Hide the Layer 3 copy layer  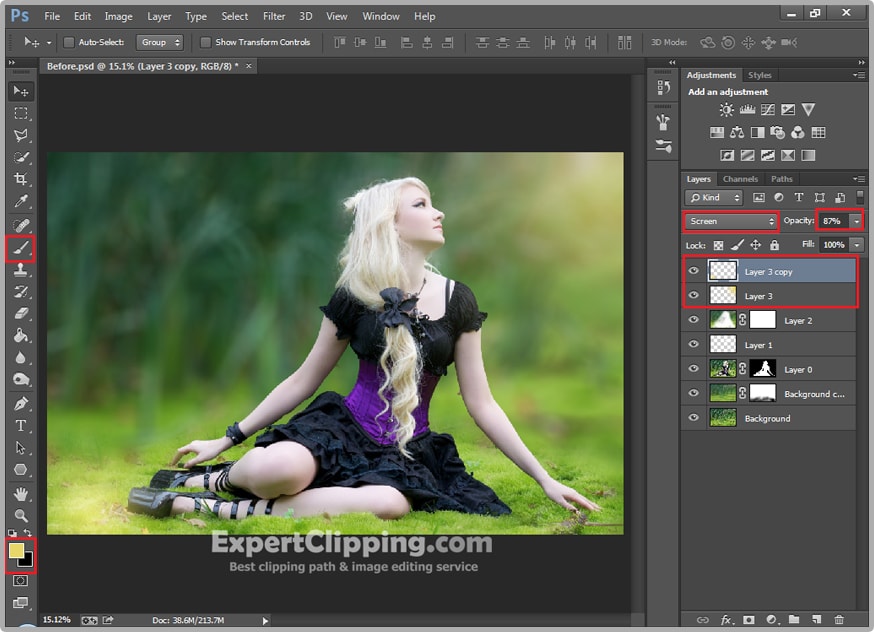point(694,271)
